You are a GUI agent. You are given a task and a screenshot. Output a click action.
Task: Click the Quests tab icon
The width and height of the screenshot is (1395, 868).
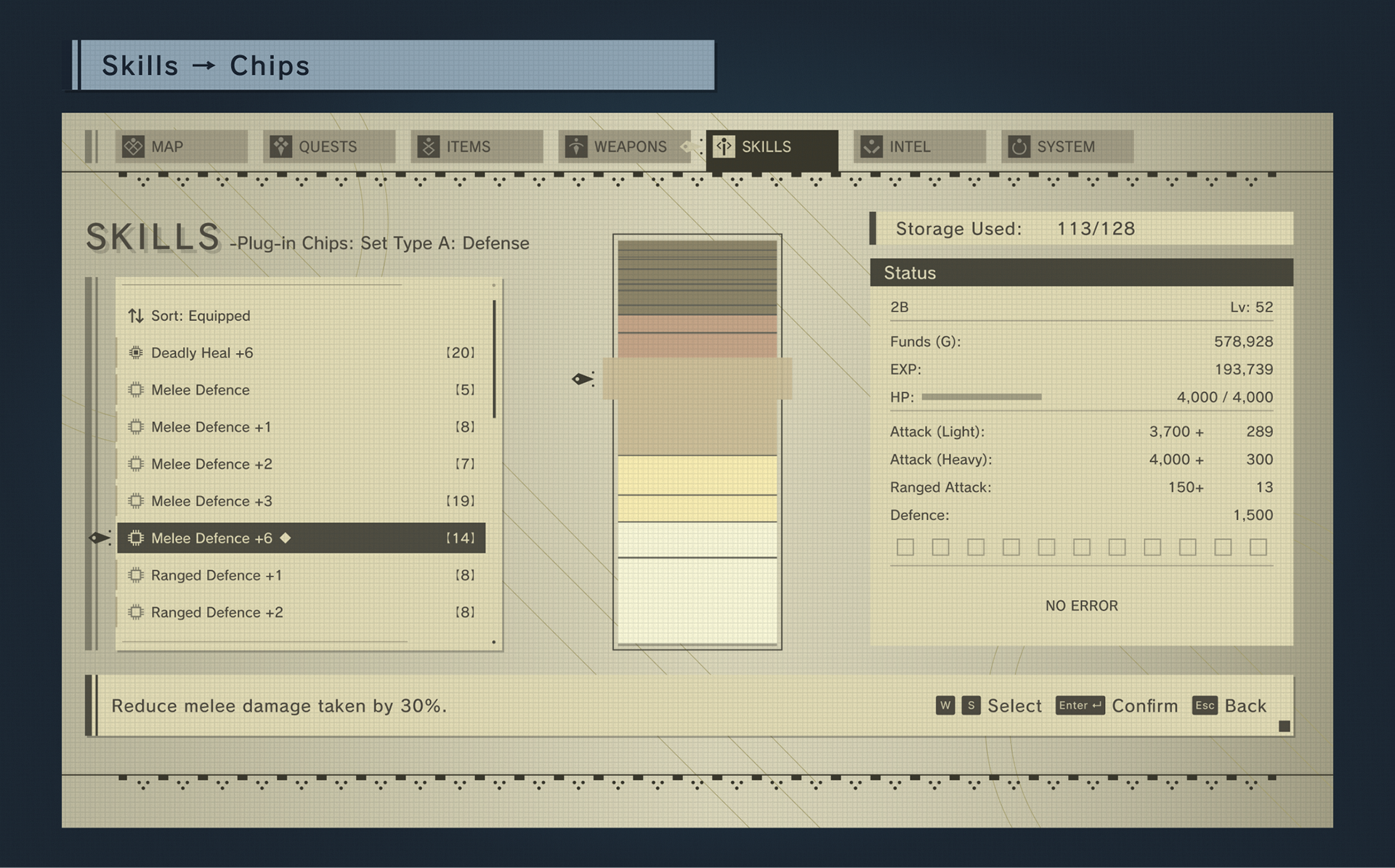(280, 147)
